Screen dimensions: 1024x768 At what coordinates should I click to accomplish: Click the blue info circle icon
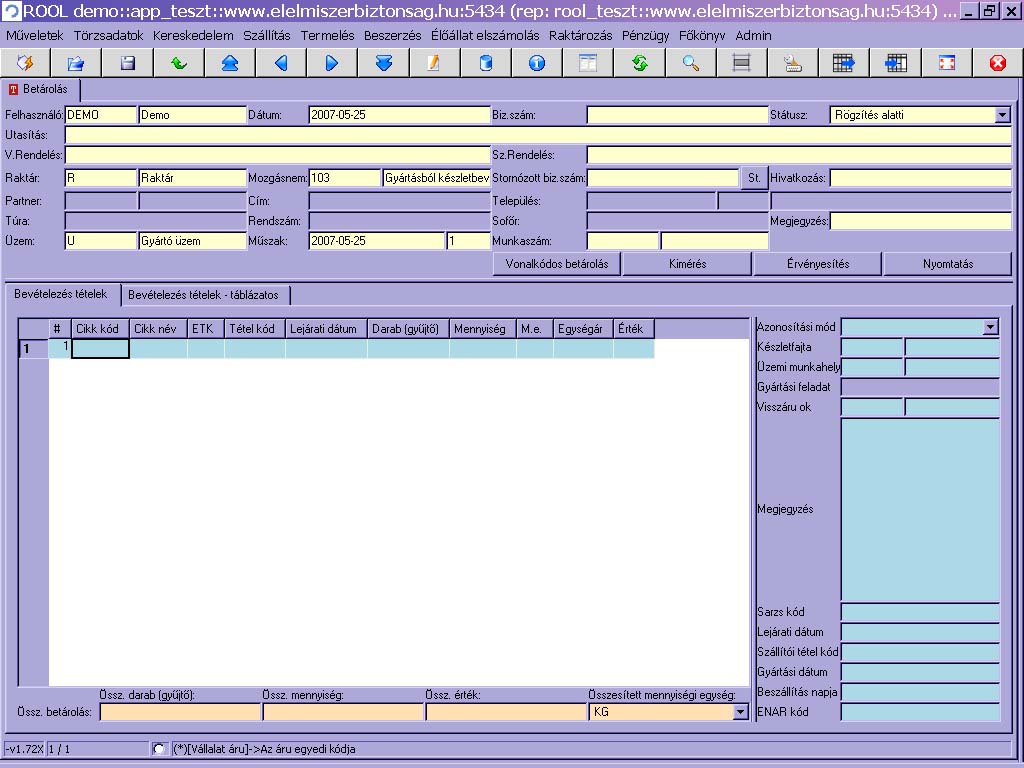tap(537, 63)
